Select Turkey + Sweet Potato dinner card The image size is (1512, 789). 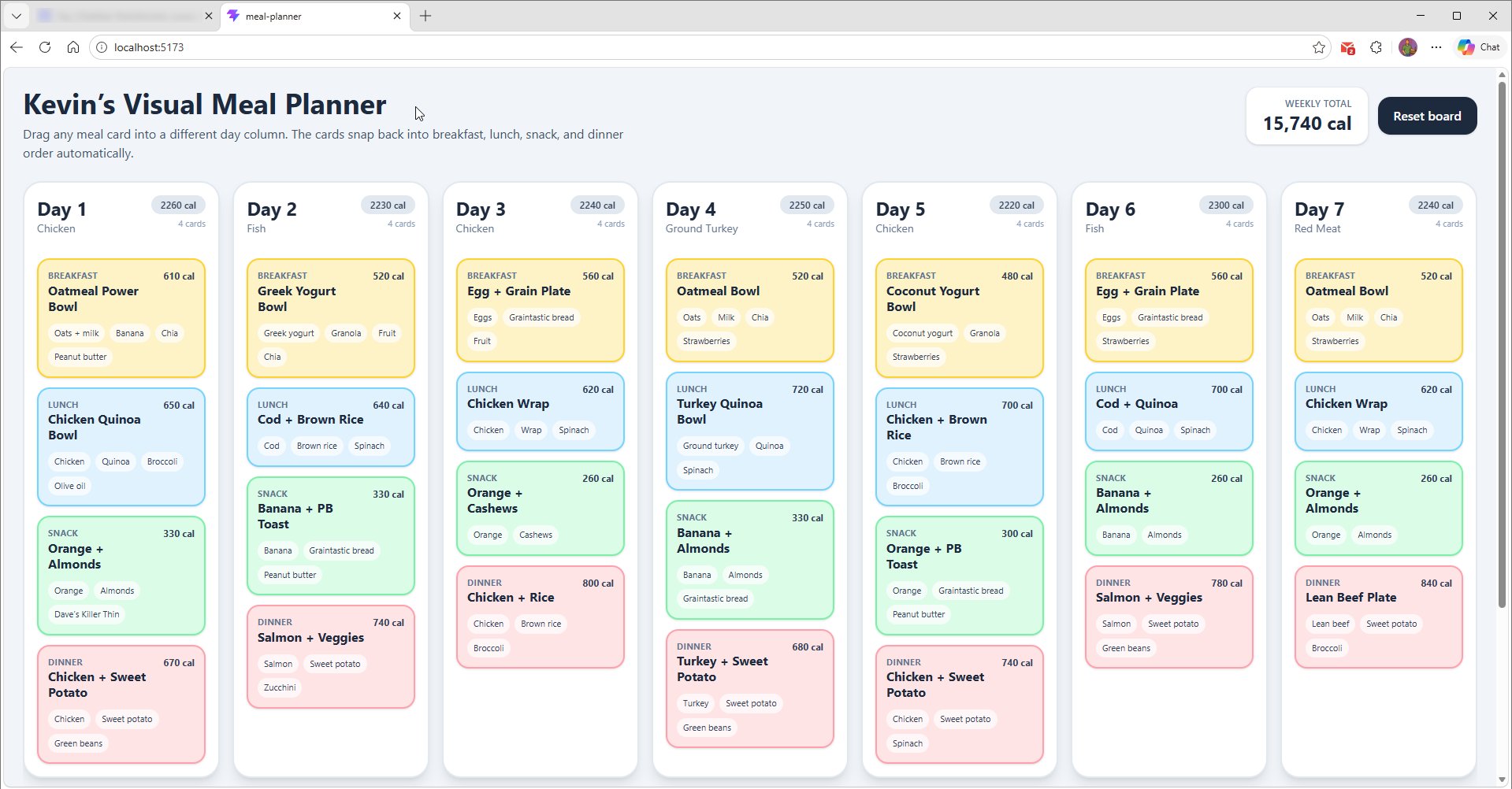tap(750, 688)
